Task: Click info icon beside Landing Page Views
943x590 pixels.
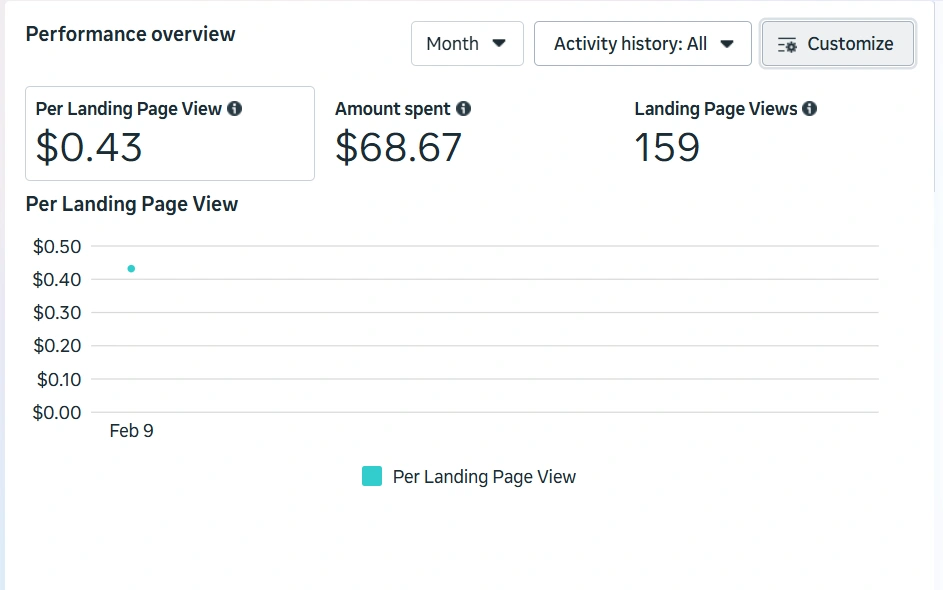Action: click(809, 109)
